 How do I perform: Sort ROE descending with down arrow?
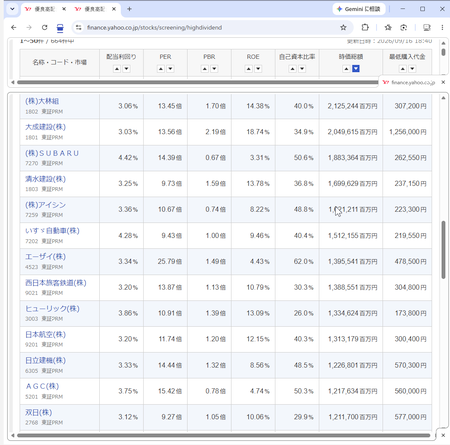258,69
